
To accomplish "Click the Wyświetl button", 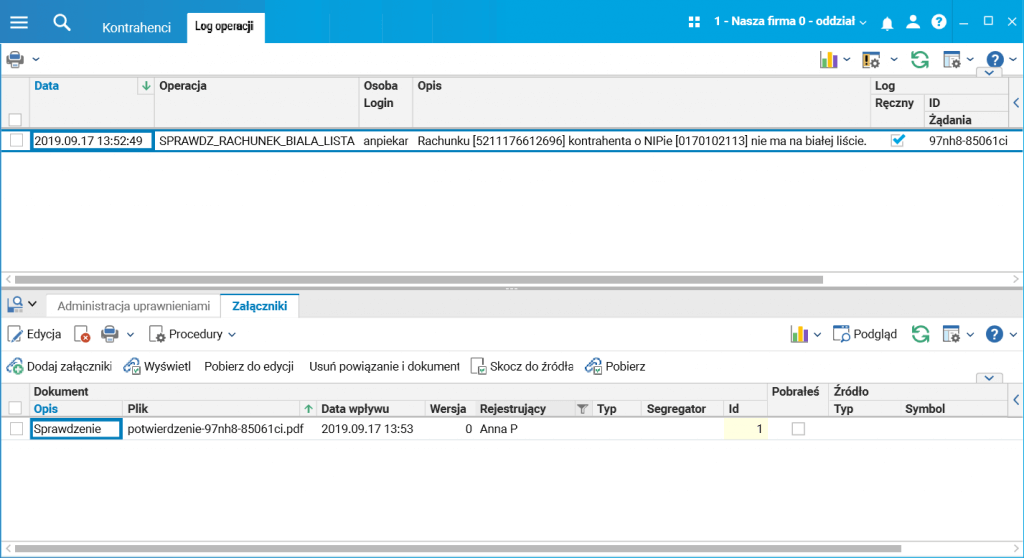I will (x=157, y=367).
